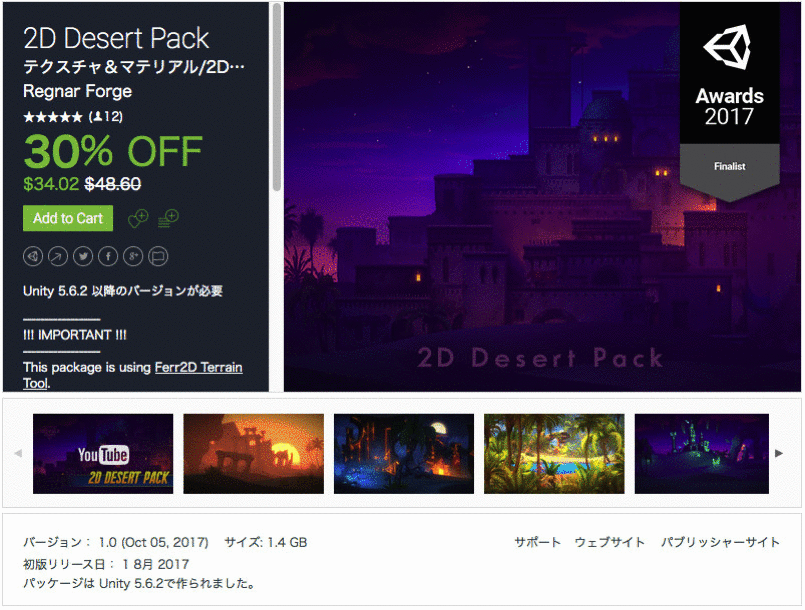The width and height of the screenshot is (805, 610).
Task: Open the サポート link
Action: [538, 542]
